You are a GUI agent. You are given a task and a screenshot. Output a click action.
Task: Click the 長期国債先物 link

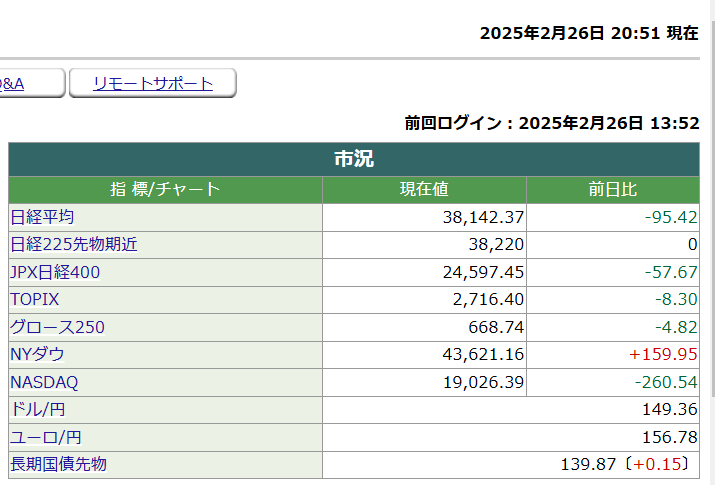coord(58,464)
